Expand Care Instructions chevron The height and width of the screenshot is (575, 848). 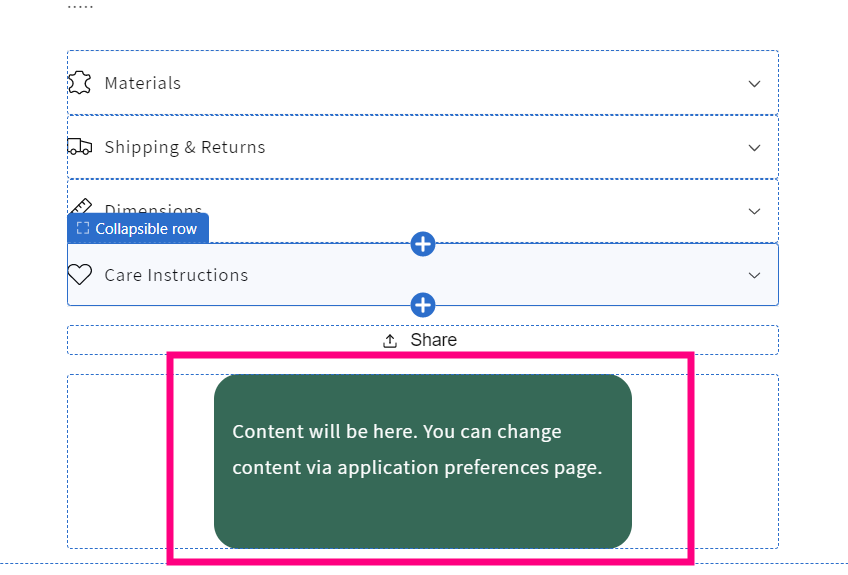[754, 275]
